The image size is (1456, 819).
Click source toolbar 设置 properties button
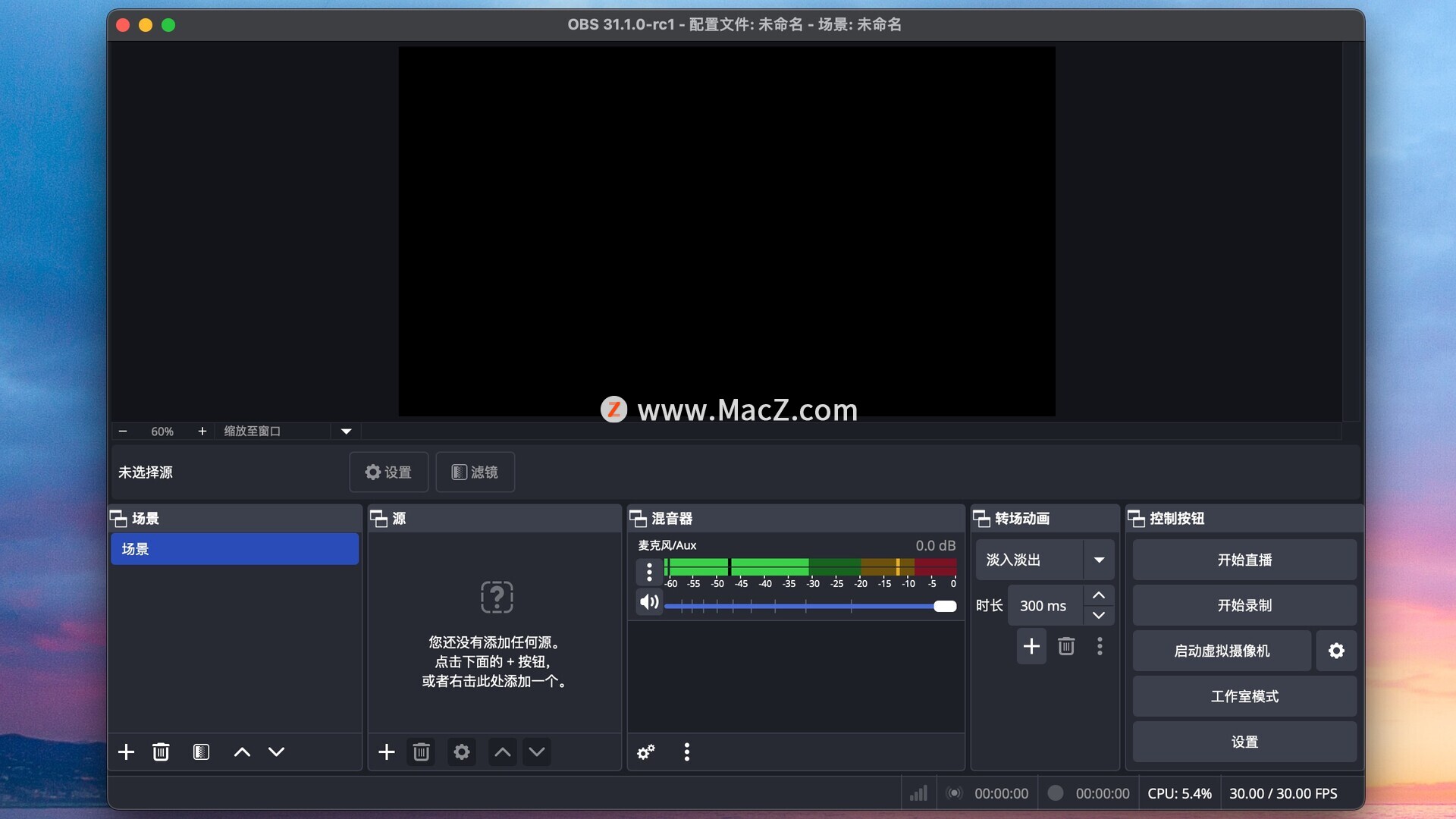[389, 472]
